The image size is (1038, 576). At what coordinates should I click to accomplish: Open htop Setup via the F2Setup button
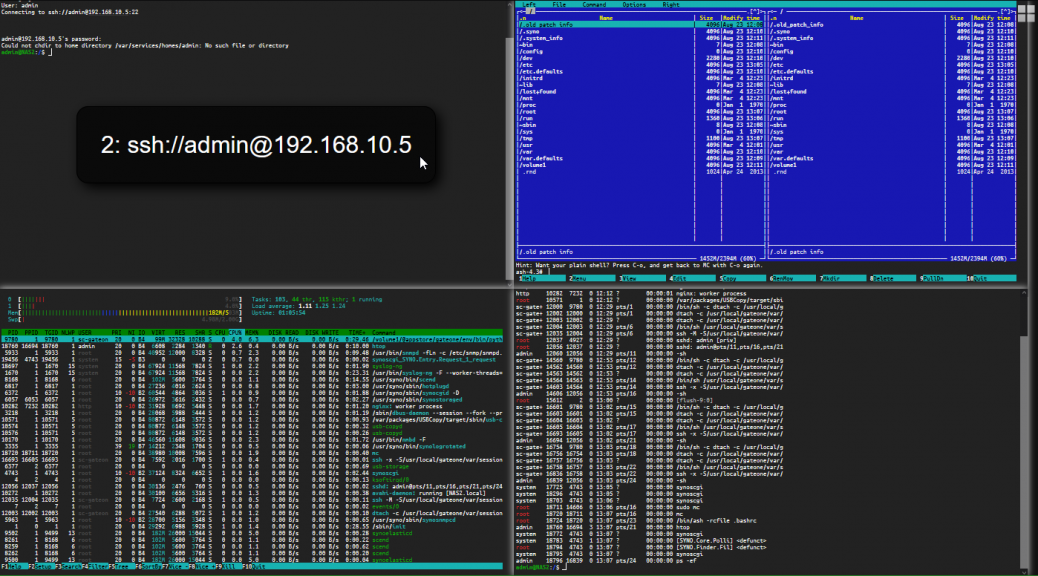tap(42, 567)
